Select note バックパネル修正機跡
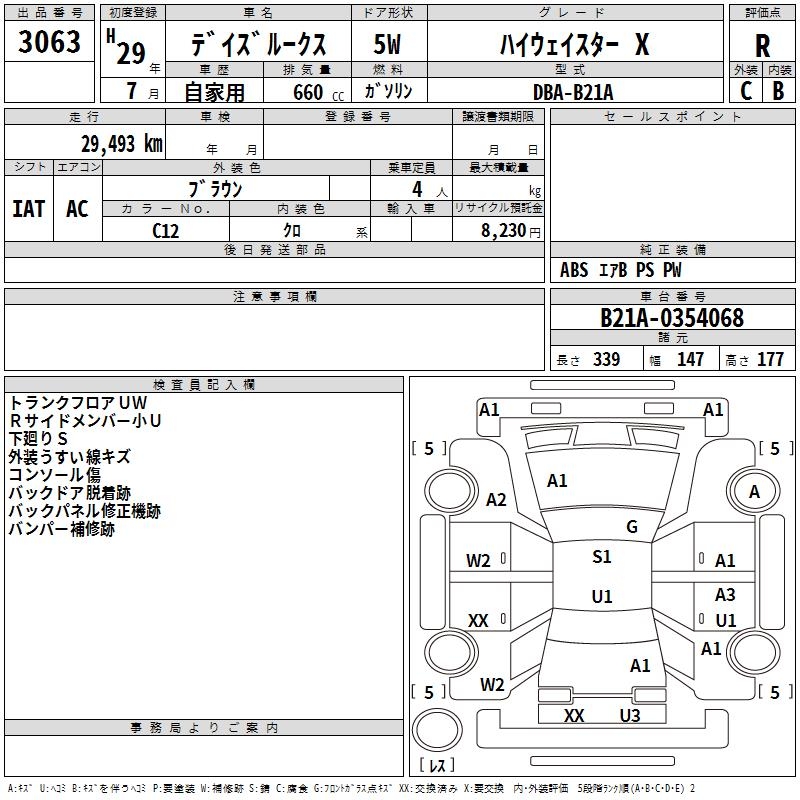This screenshot has width=800, height=800. pyautogui.click(x=85, y=511)
